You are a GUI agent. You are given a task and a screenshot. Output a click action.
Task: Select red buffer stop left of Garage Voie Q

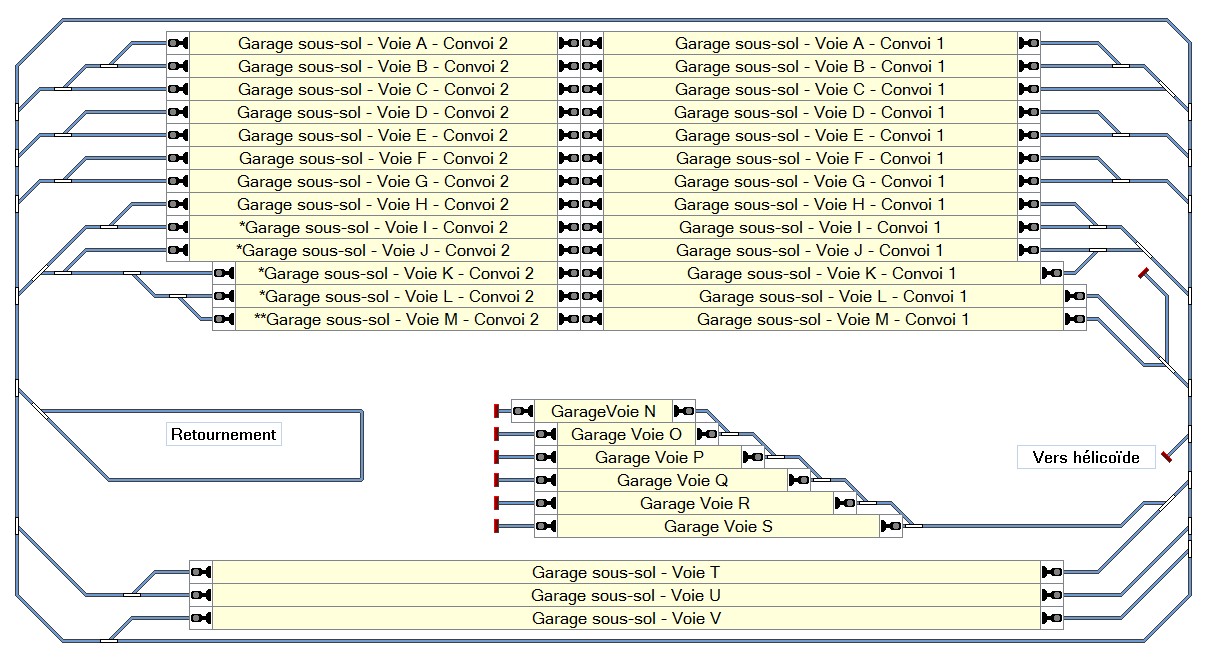coord(496,480)
